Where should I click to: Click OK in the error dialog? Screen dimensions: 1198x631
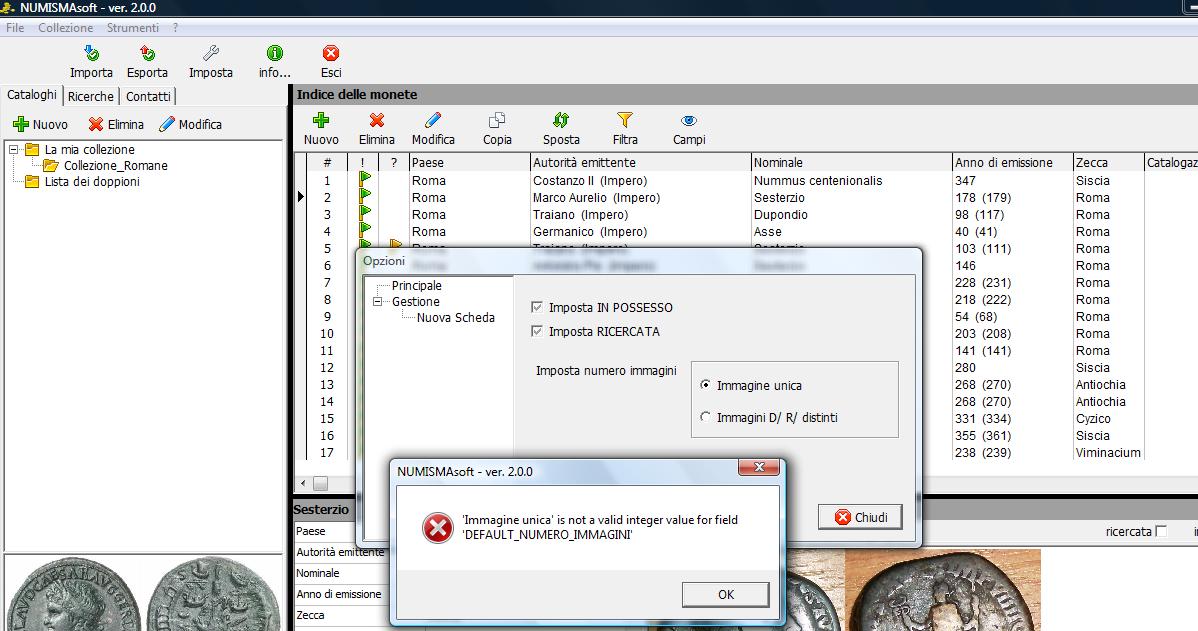pyautogui.click(x=725, y=594)
